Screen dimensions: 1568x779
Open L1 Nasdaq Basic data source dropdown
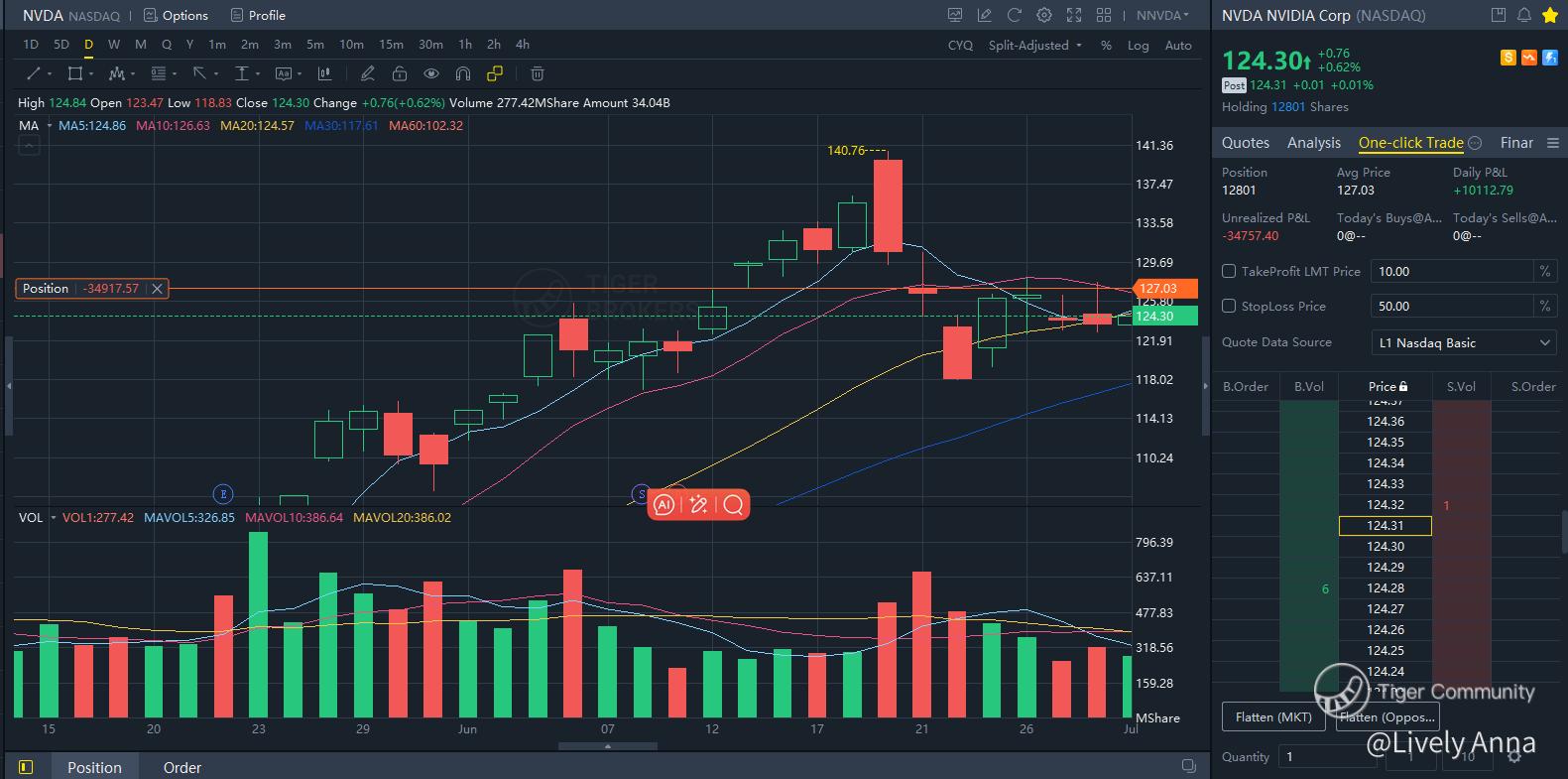point(1463,342)
